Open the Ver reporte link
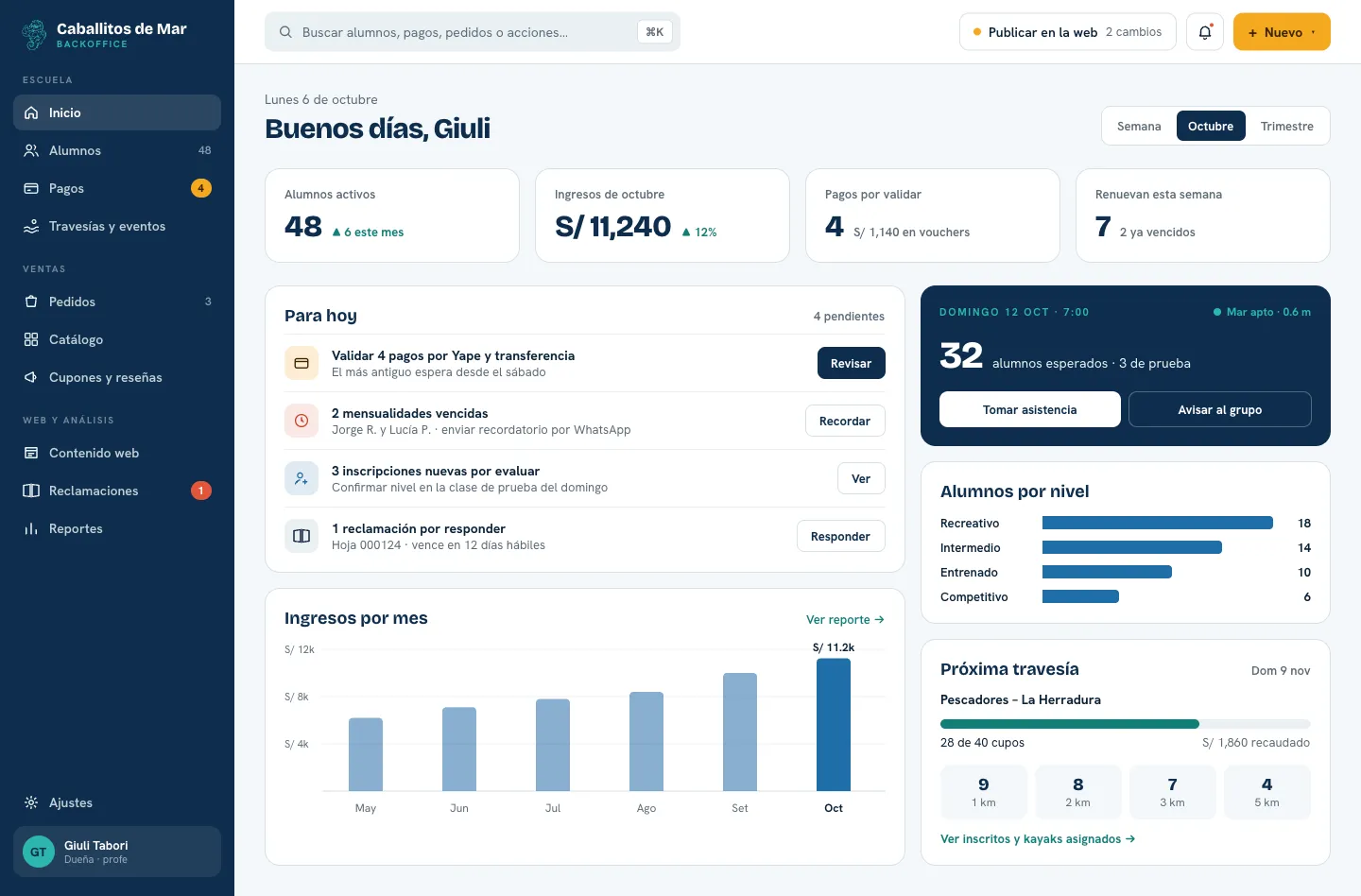 point(845,619)
